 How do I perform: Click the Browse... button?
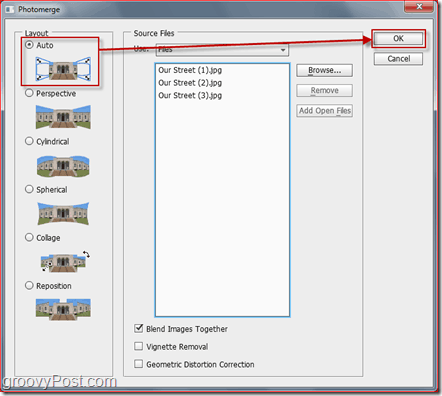324,70
